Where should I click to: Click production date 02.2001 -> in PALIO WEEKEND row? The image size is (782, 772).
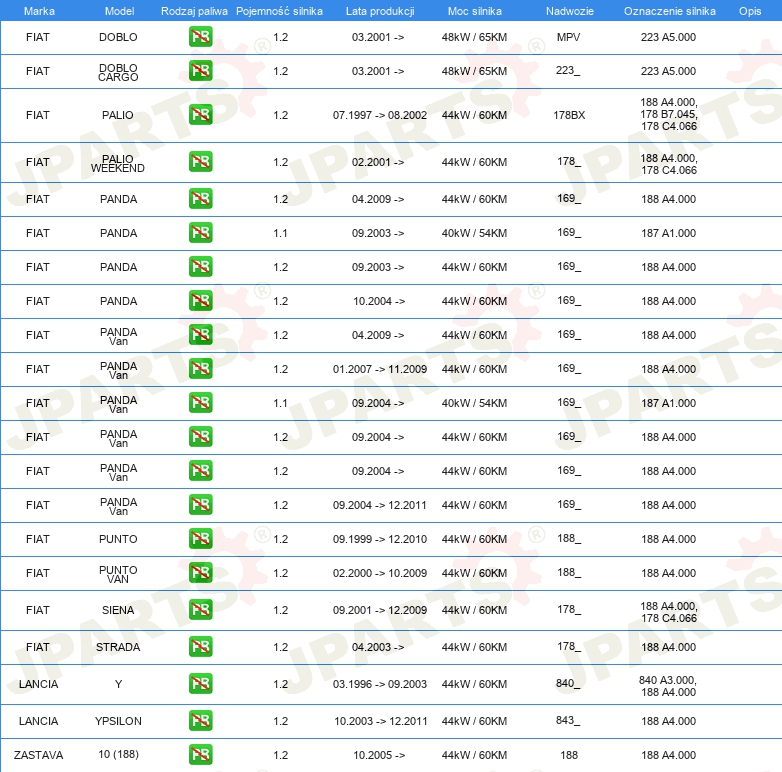[x=378, y=162]
